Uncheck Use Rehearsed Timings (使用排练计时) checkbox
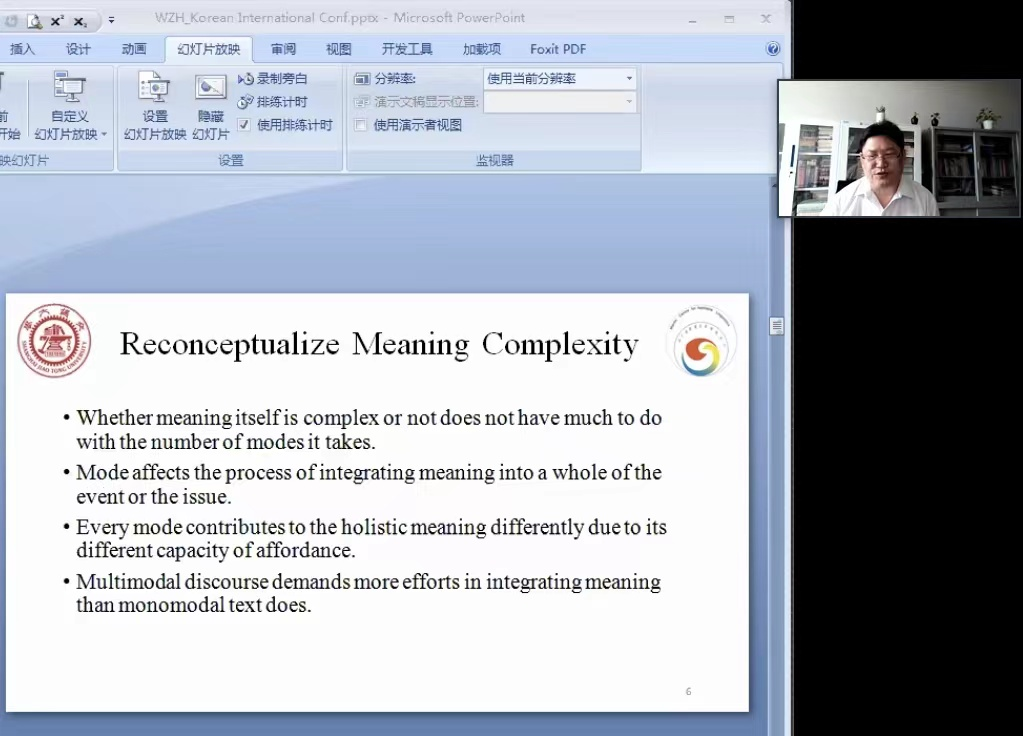1023x736 pixels. pos(244,125)
